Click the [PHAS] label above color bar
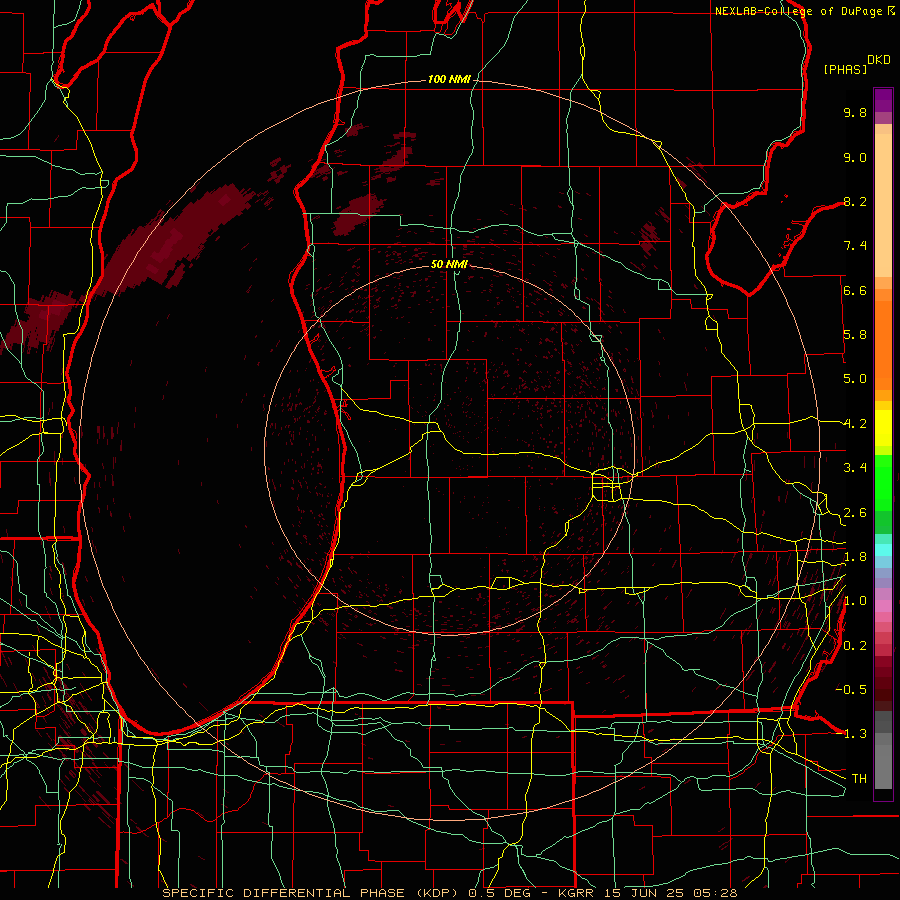This screenshot has height=900, width=900. pyautogui.click(x=845, y=69)
